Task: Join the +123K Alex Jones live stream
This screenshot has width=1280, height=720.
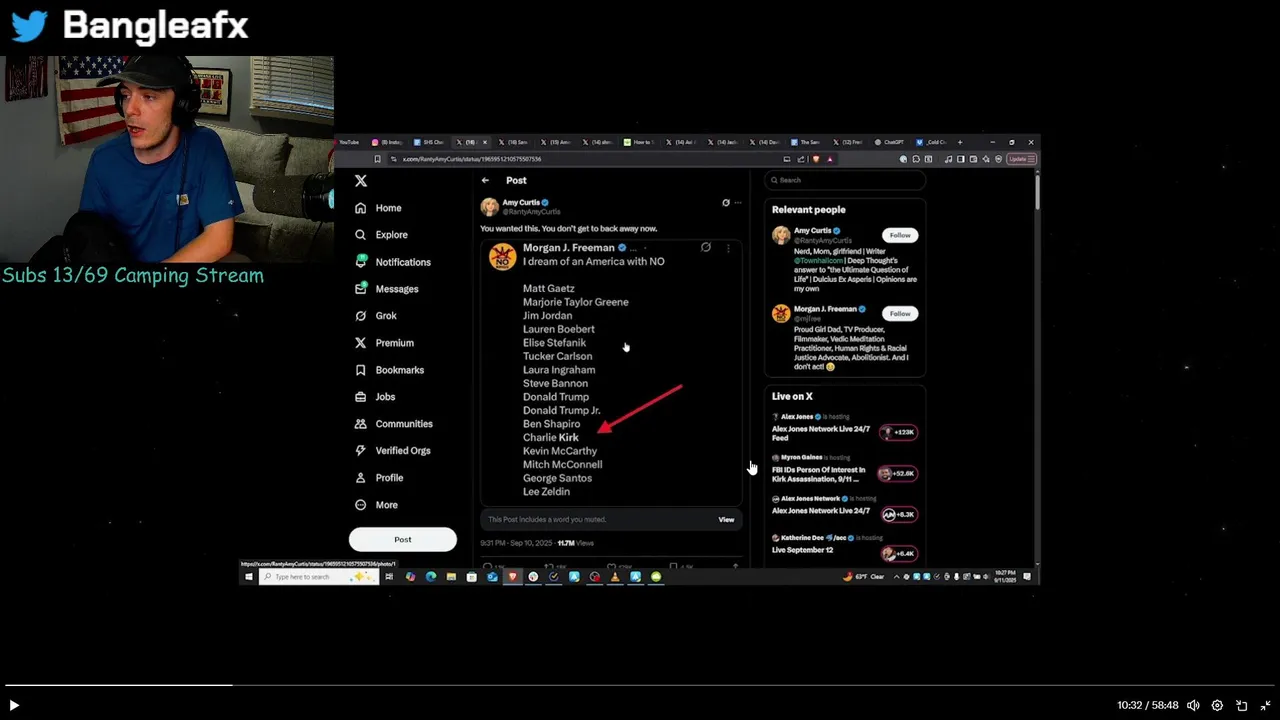Action: tap(898, 432)
